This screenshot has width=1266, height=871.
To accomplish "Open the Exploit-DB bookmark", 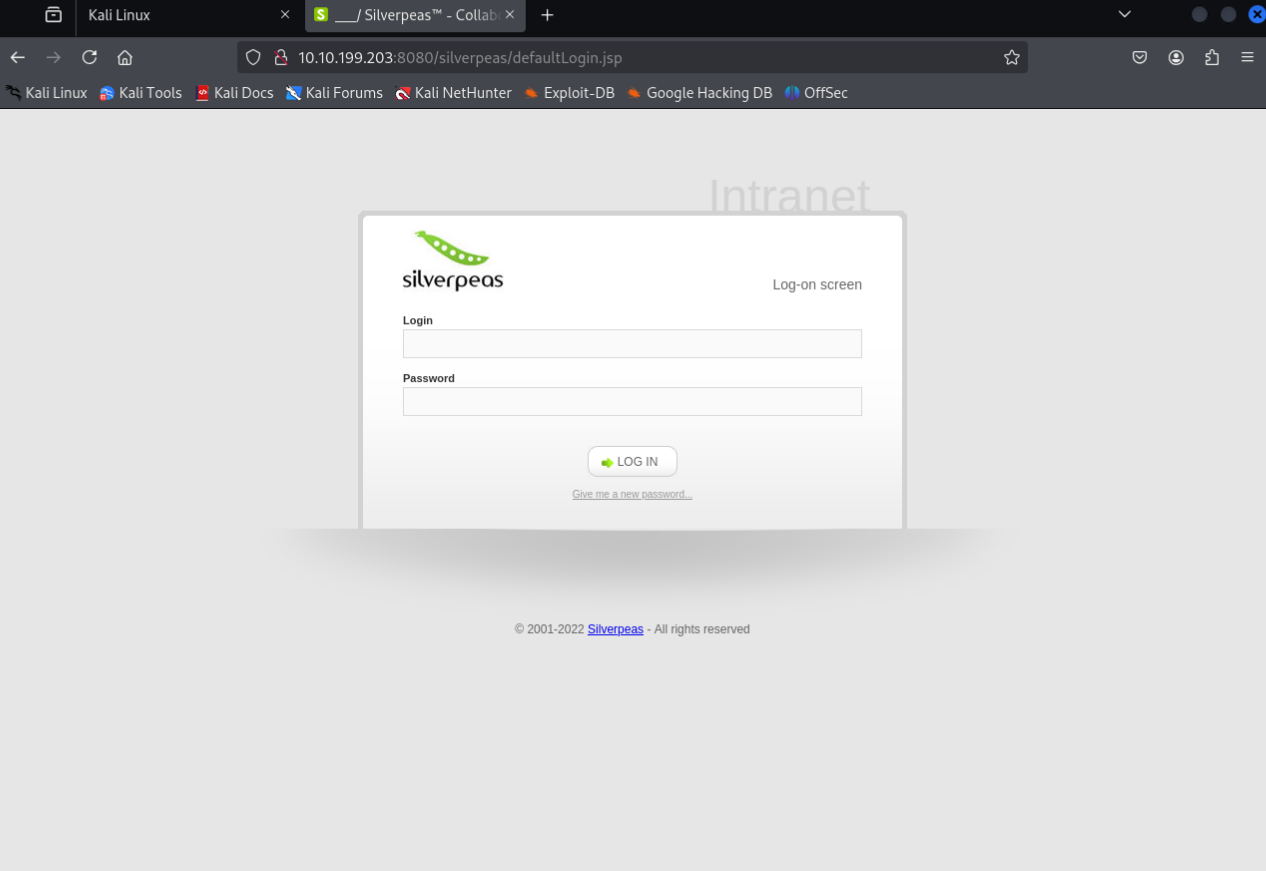I will (569, 93).
